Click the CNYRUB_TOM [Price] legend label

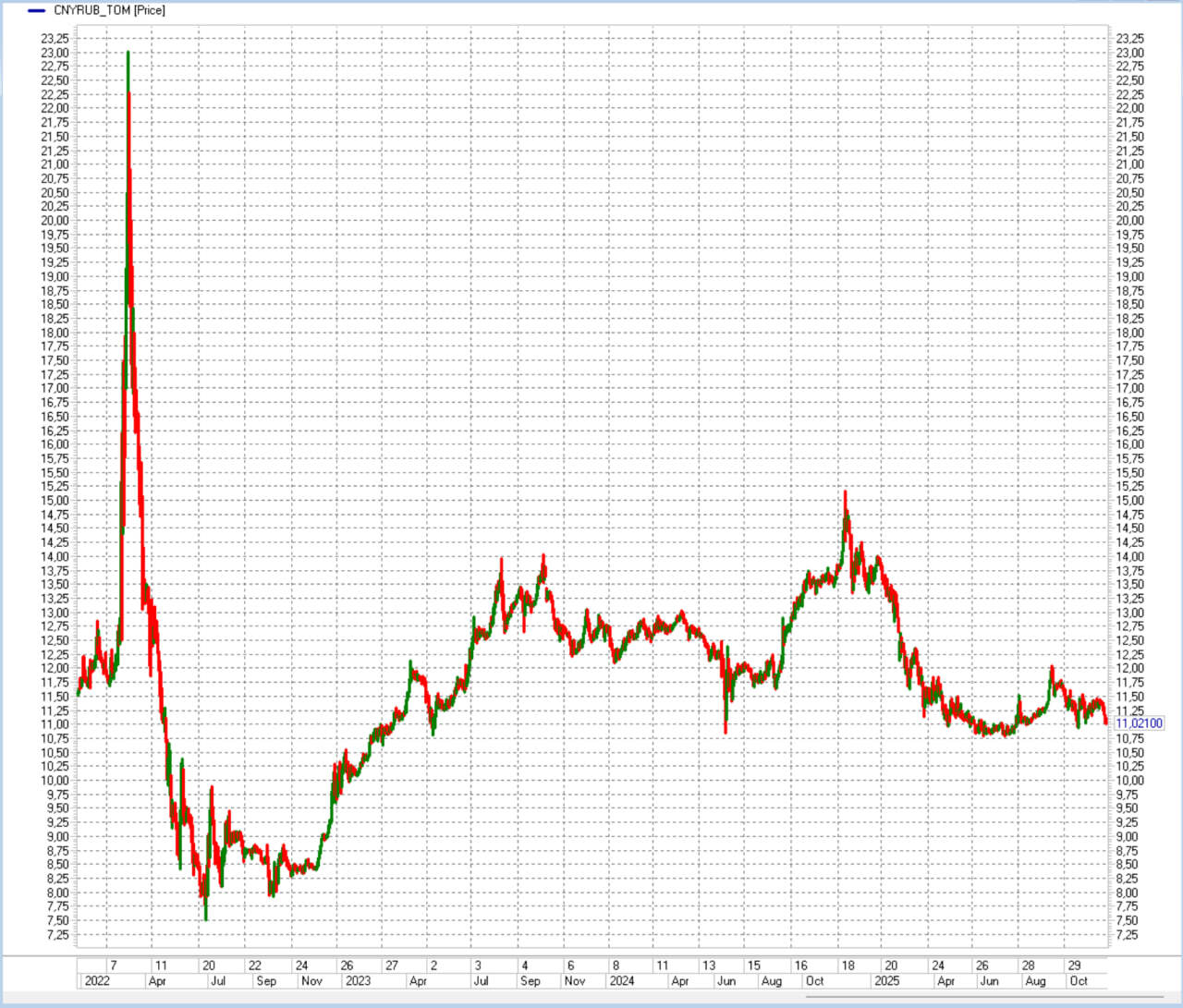point(109,10)
